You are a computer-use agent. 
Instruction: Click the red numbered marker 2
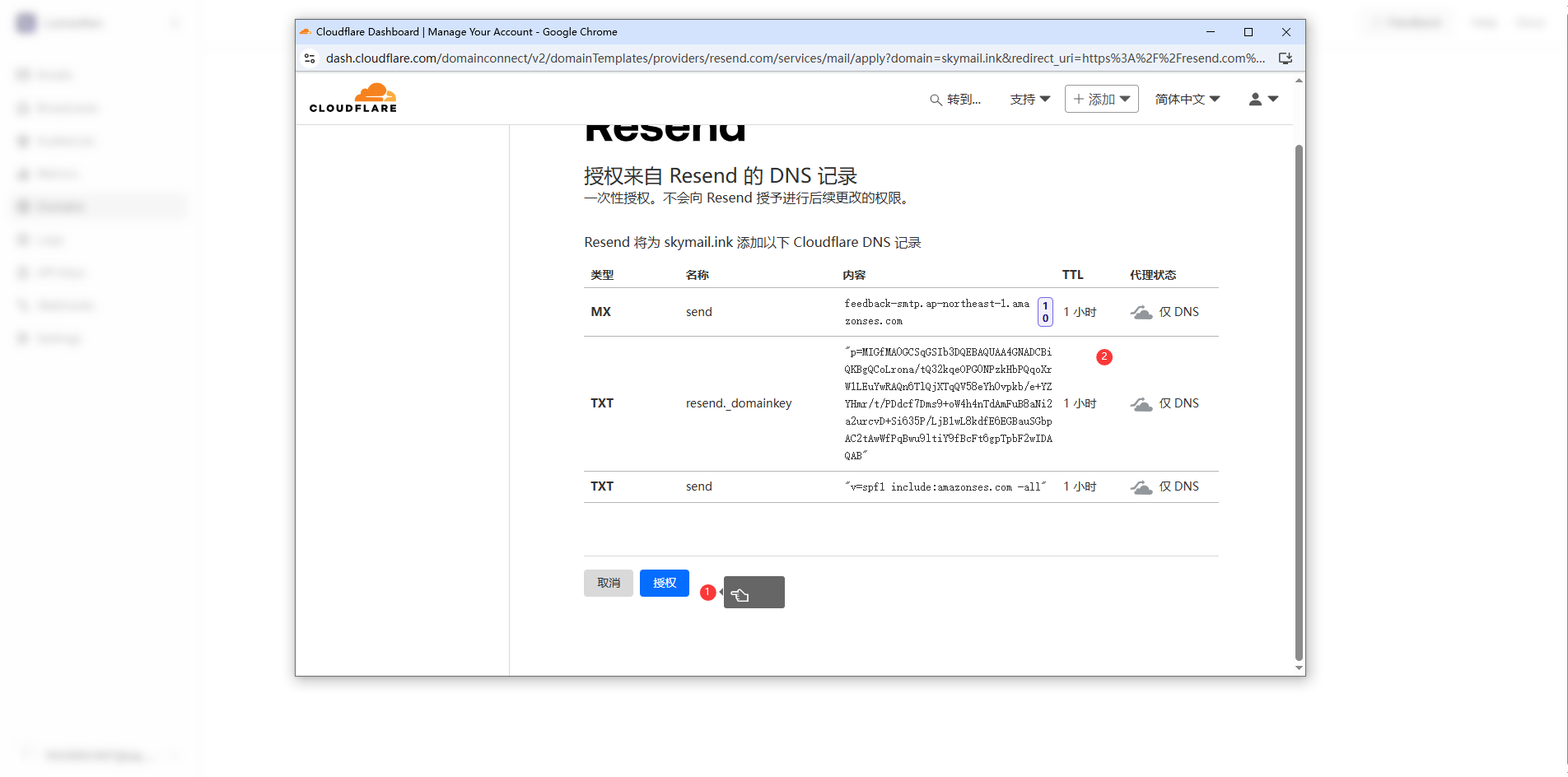(x=1104, y=356)
